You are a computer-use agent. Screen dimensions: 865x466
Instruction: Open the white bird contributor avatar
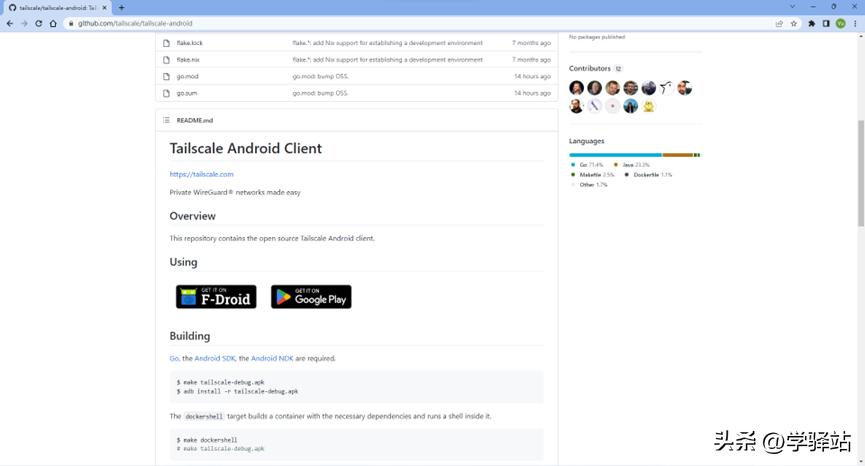(666, 88)
